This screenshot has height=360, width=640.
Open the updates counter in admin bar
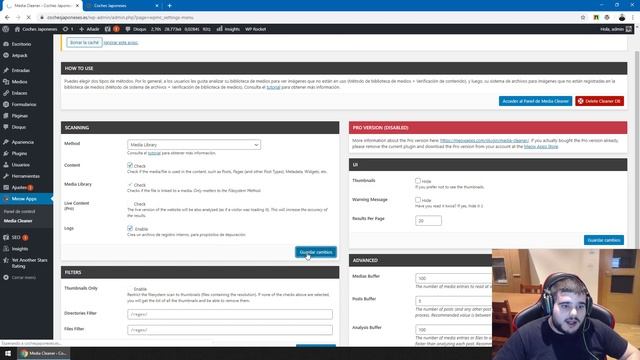pos(68,29)
